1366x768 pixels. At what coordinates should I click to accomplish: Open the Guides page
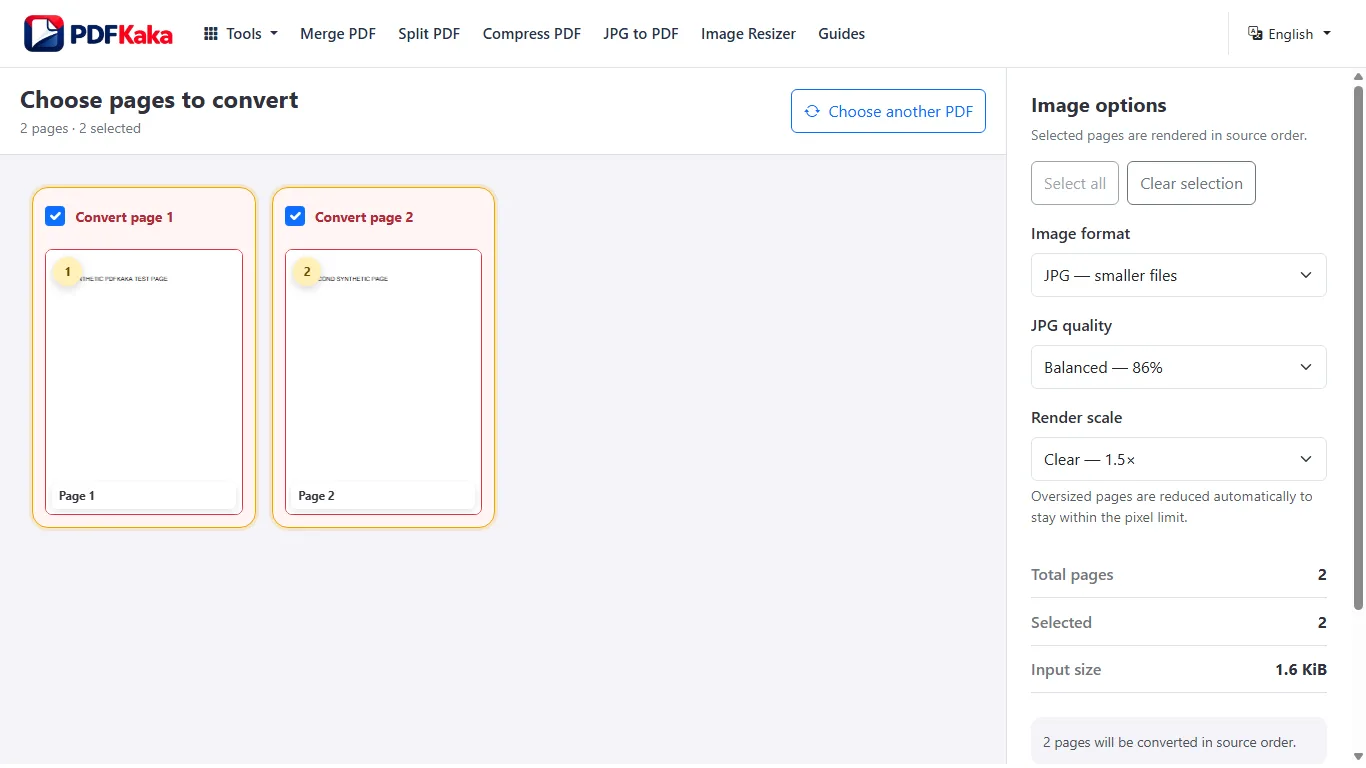tap(841, 34)
